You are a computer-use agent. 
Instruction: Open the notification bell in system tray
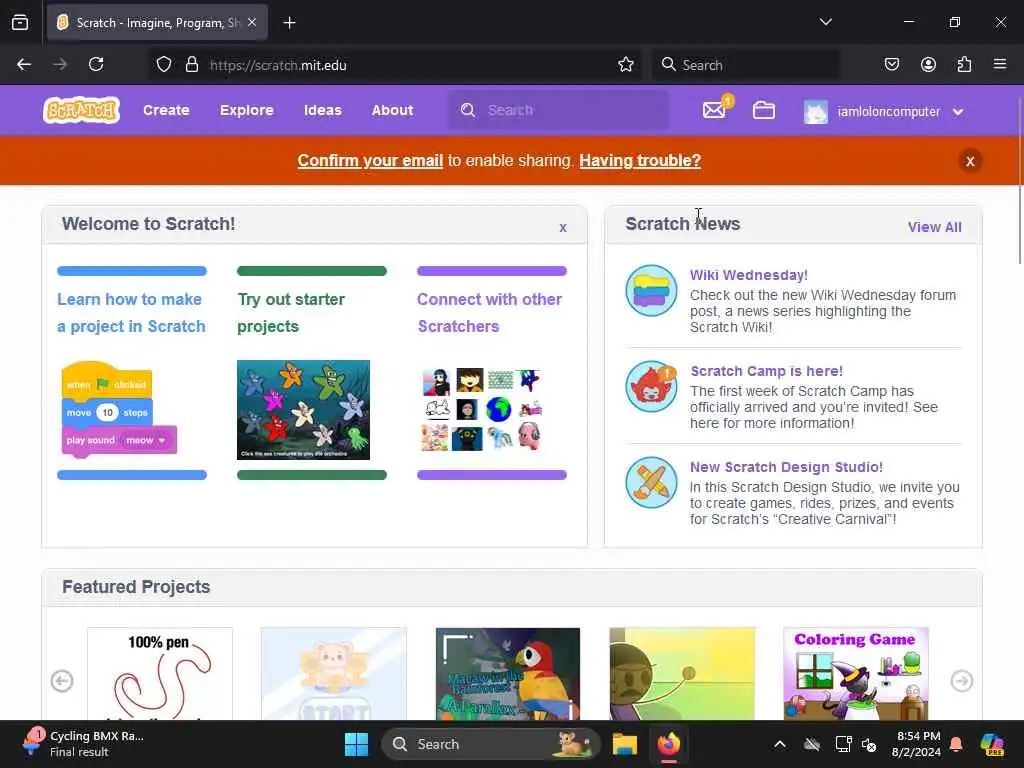tap(956, 744)
